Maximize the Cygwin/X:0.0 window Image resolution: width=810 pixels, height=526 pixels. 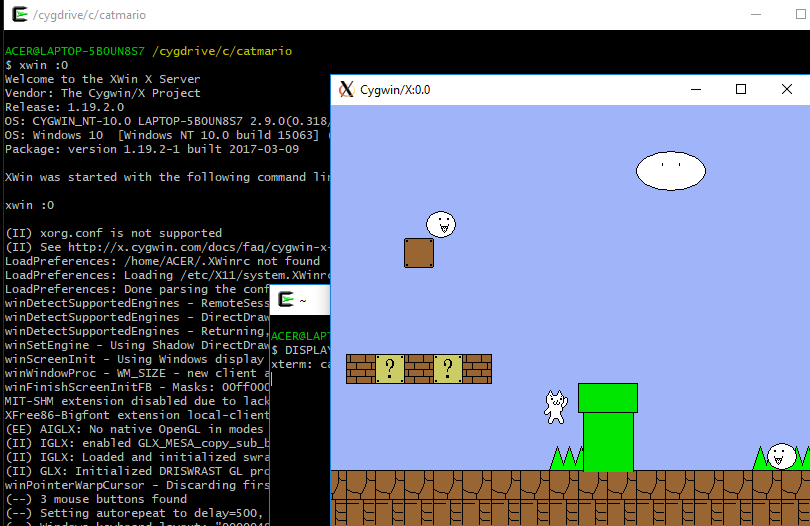pyautogui.click(x=741, y=89)
